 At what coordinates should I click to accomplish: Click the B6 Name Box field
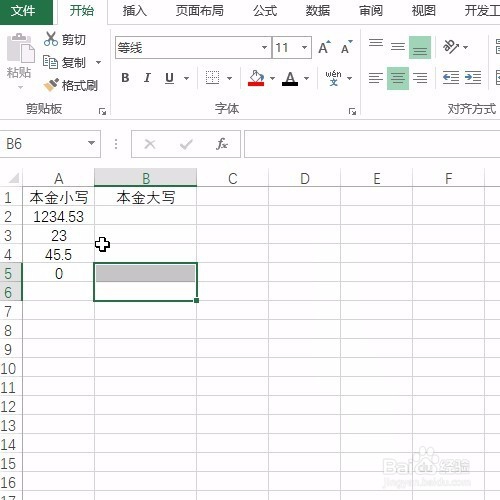[43, 144]
